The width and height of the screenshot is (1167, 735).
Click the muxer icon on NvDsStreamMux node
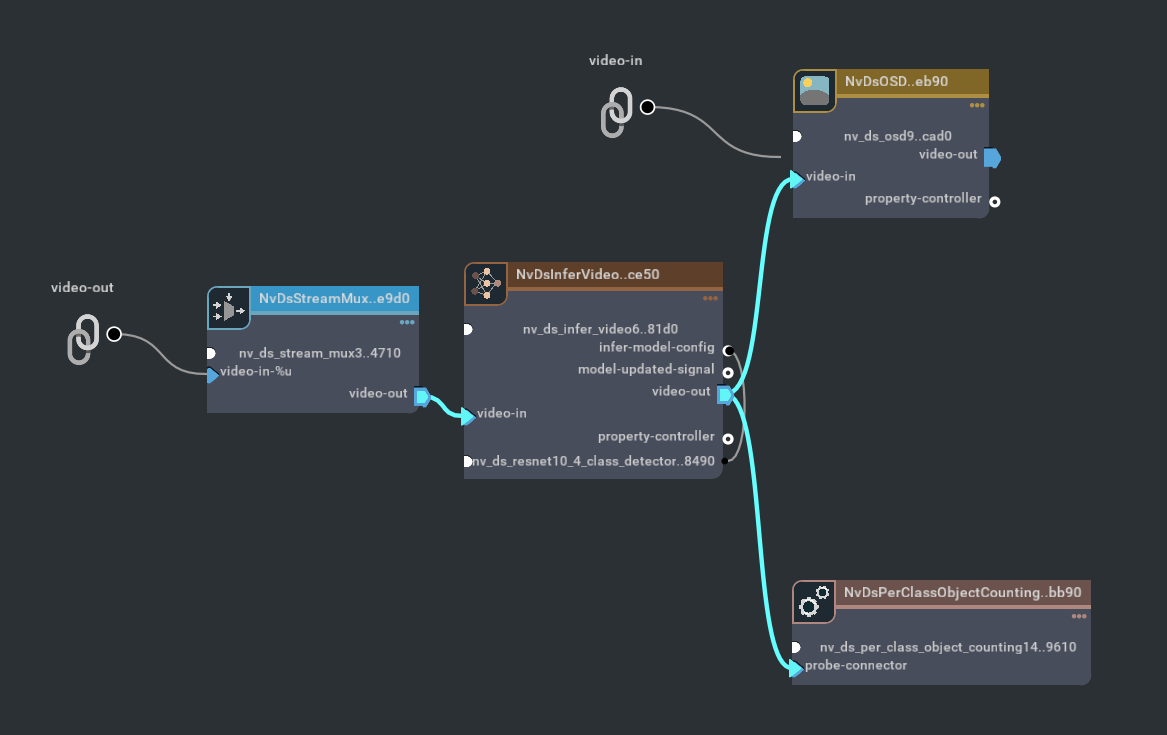pos(228,308)
